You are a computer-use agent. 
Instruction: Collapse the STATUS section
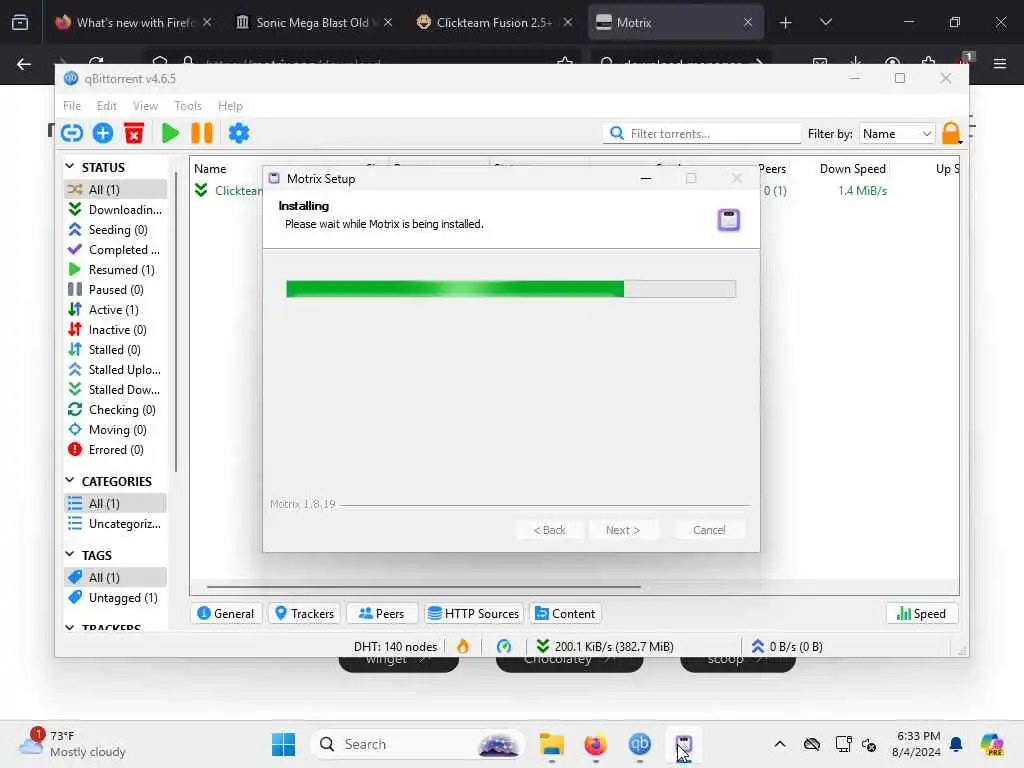(x=70, y=167)
